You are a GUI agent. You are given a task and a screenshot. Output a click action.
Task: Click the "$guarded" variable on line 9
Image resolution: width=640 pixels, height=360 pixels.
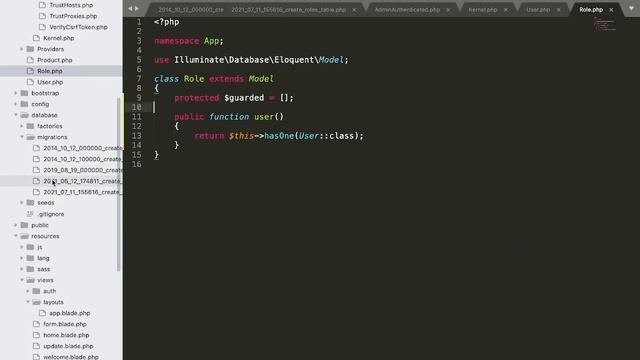click(244, 98)
